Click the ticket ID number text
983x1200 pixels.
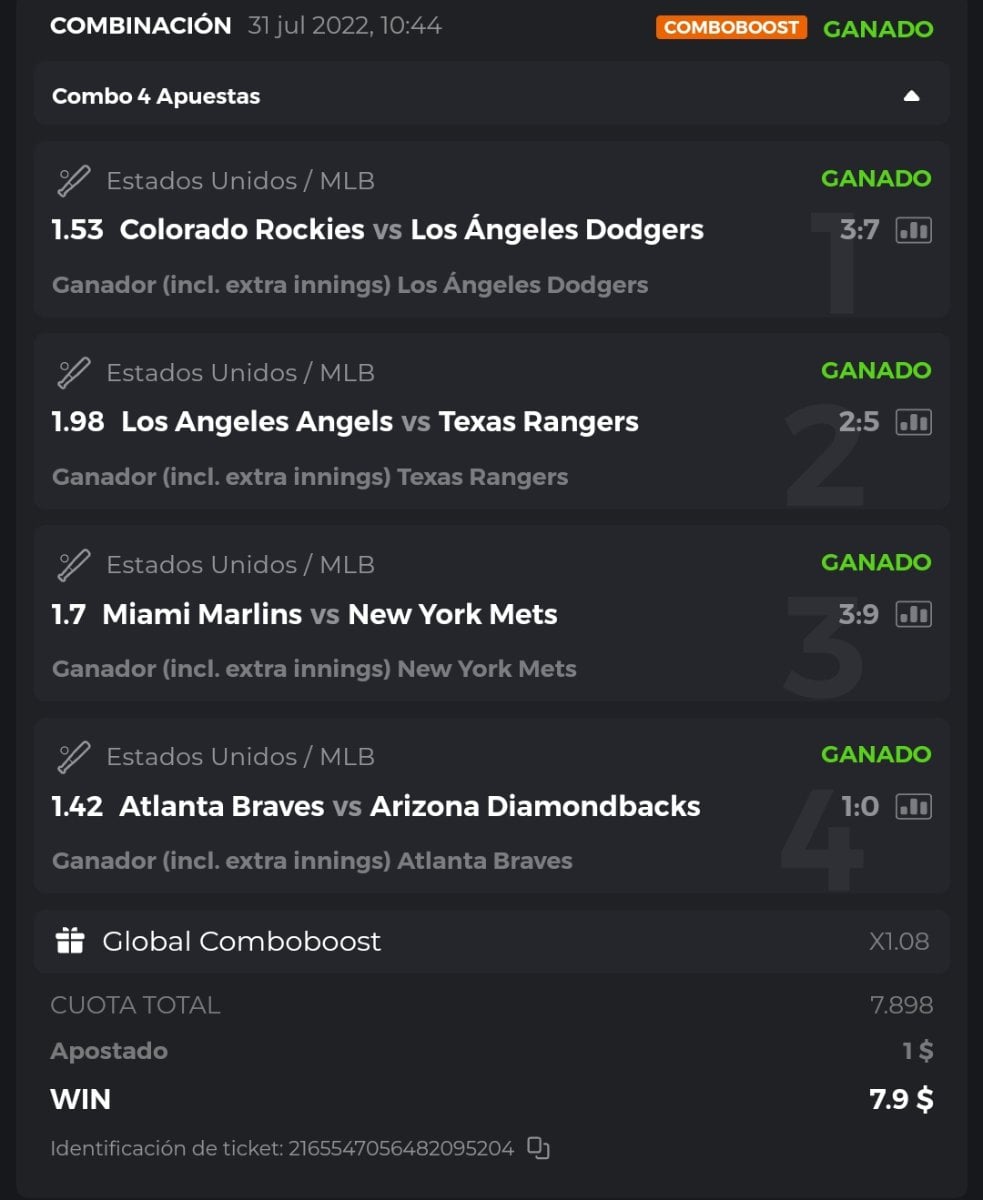pos(401,1148)
